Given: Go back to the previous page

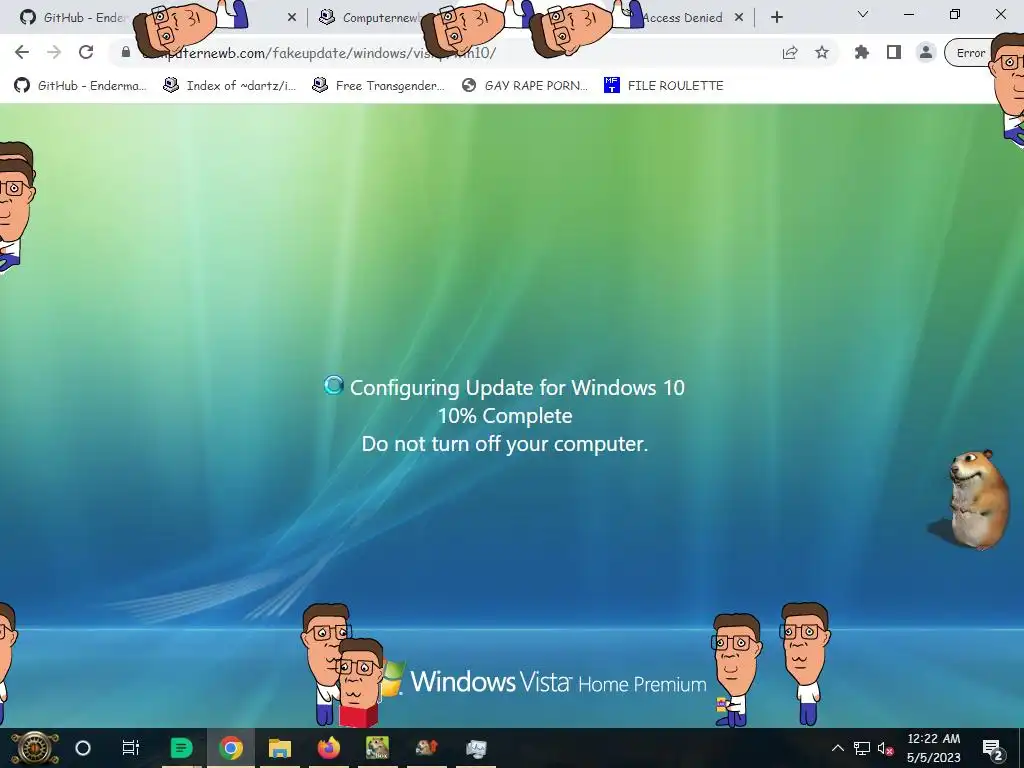Looking at the screenshot, I should (22, 52).
